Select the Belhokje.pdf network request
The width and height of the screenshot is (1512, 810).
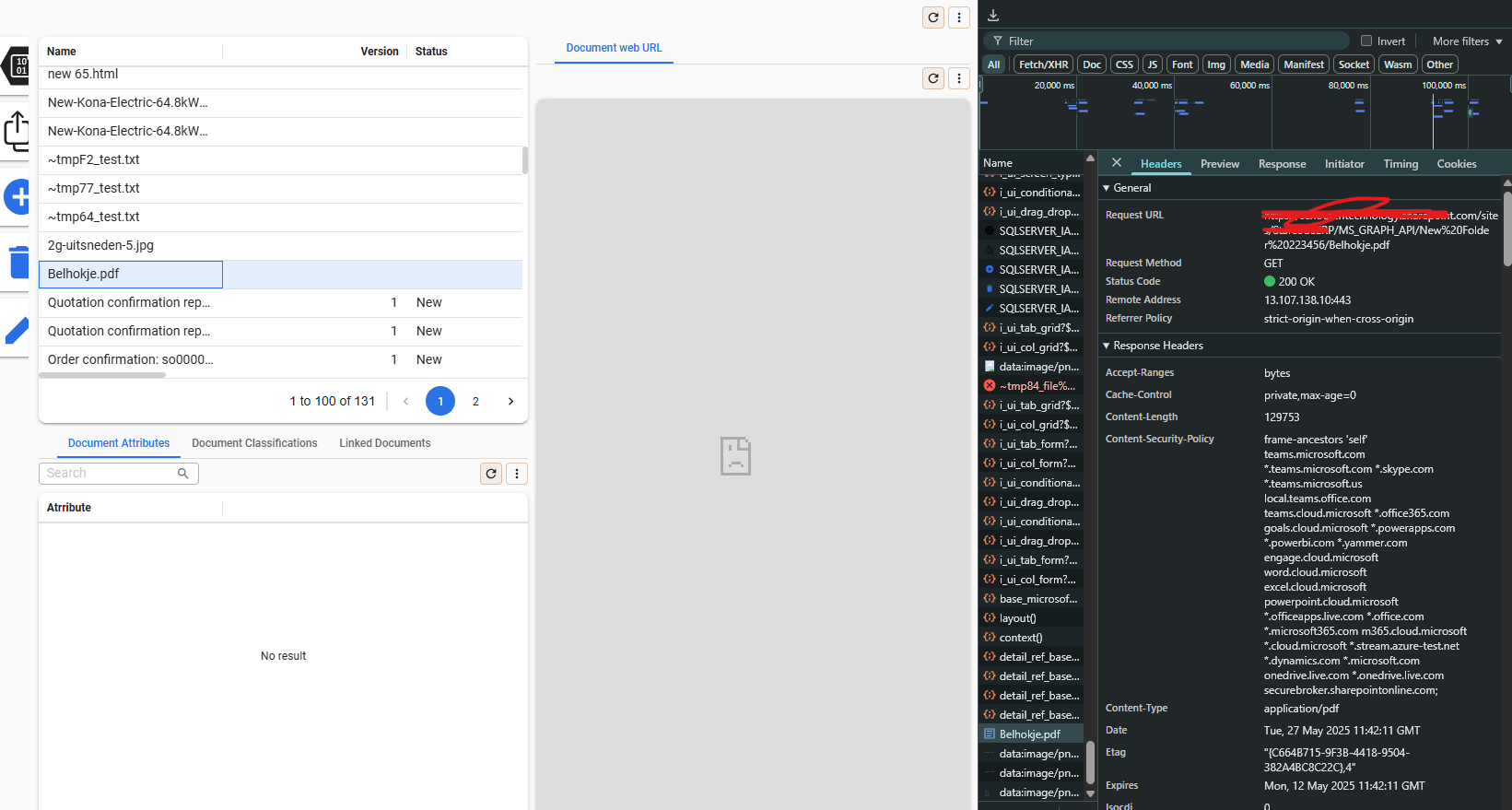1031,734
